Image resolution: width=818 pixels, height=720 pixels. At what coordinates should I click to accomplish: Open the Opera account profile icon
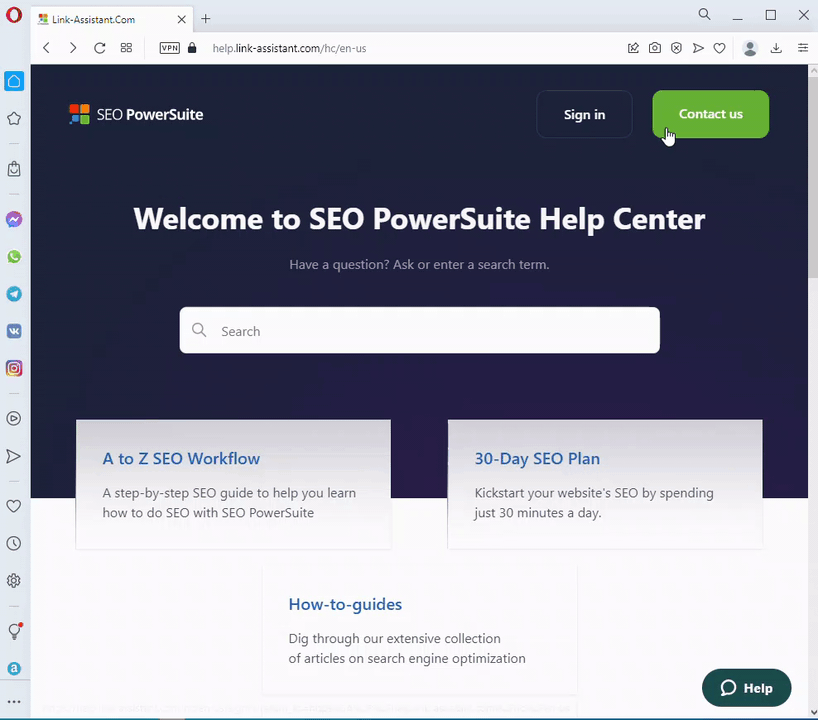coord(750,48)
